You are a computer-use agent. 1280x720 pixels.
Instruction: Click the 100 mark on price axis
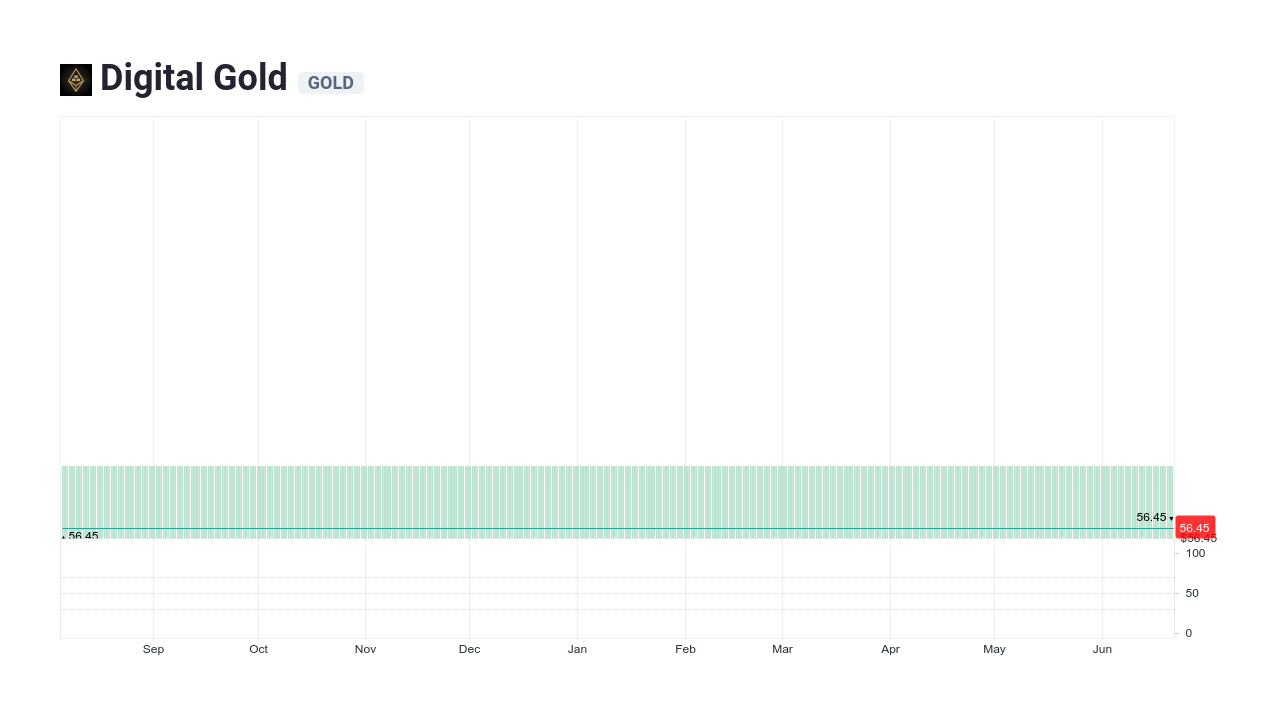coord(1194,553)
